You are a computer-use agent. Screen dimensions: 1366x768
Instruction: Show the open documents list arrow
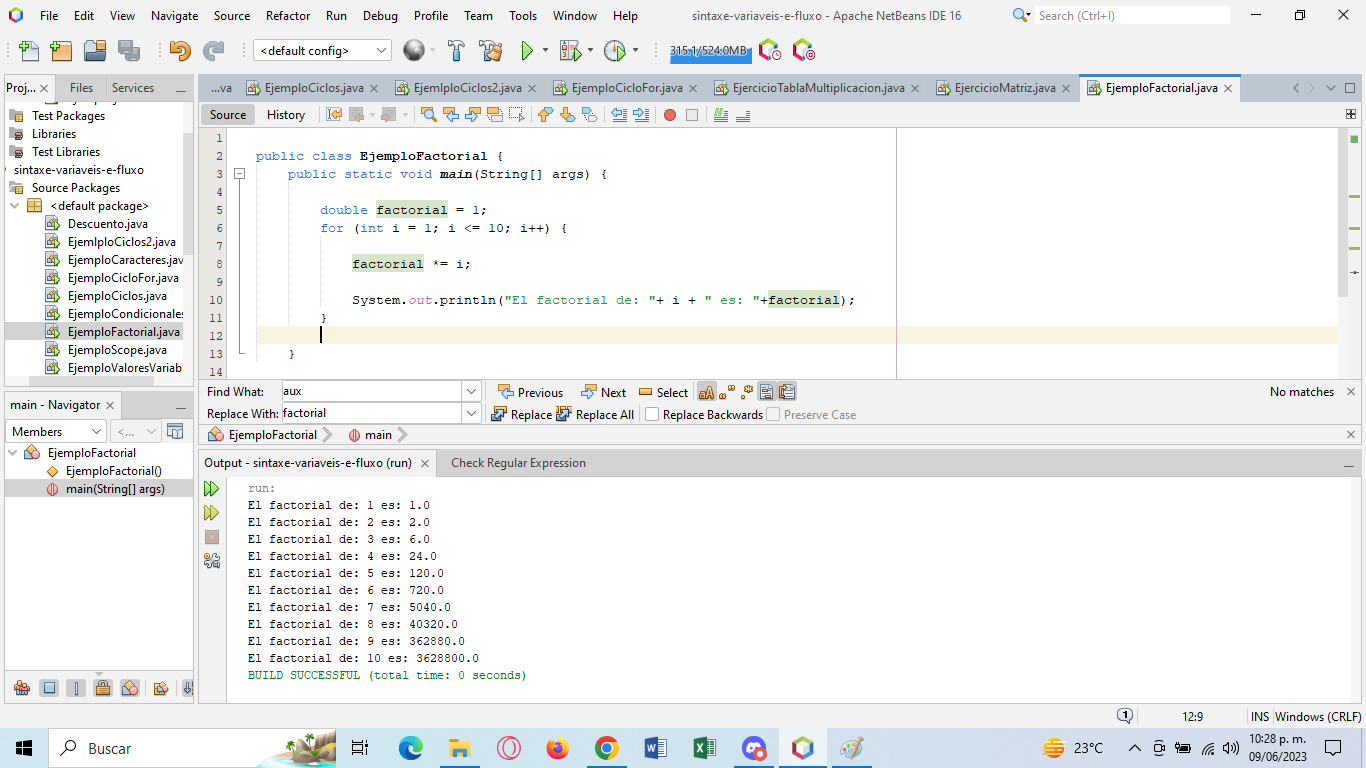point(1330,88)
